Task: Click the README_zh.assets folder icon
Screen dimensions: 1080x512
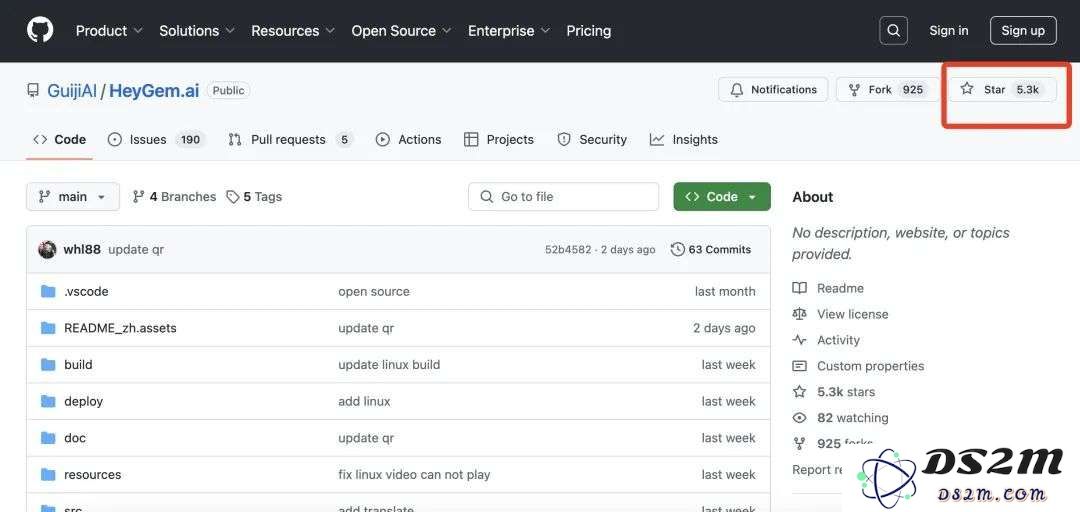Action: point(48,328)
